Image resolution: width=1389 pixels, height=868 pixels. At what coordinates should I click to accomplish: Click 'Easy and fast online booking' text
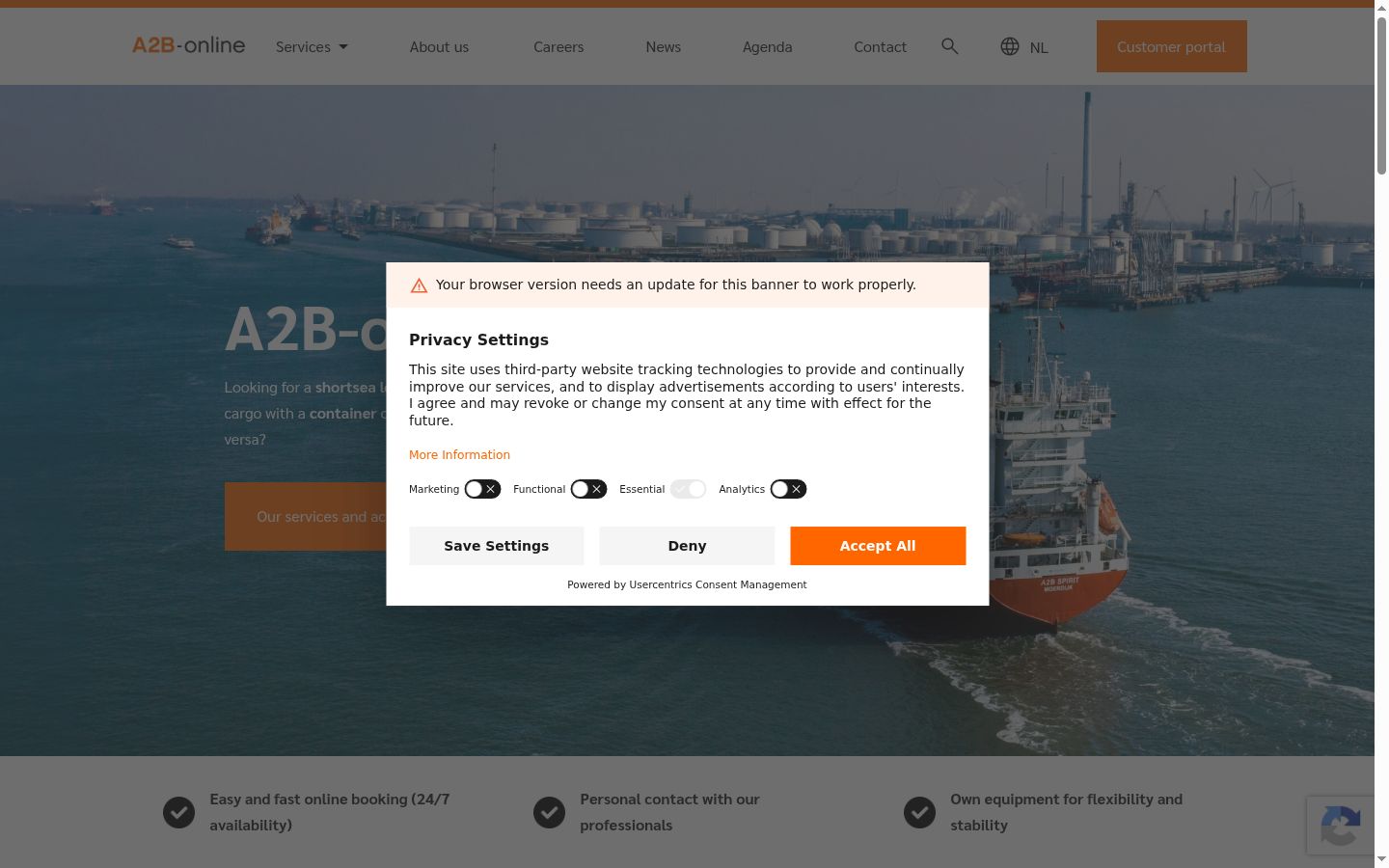tap(330, 812)
